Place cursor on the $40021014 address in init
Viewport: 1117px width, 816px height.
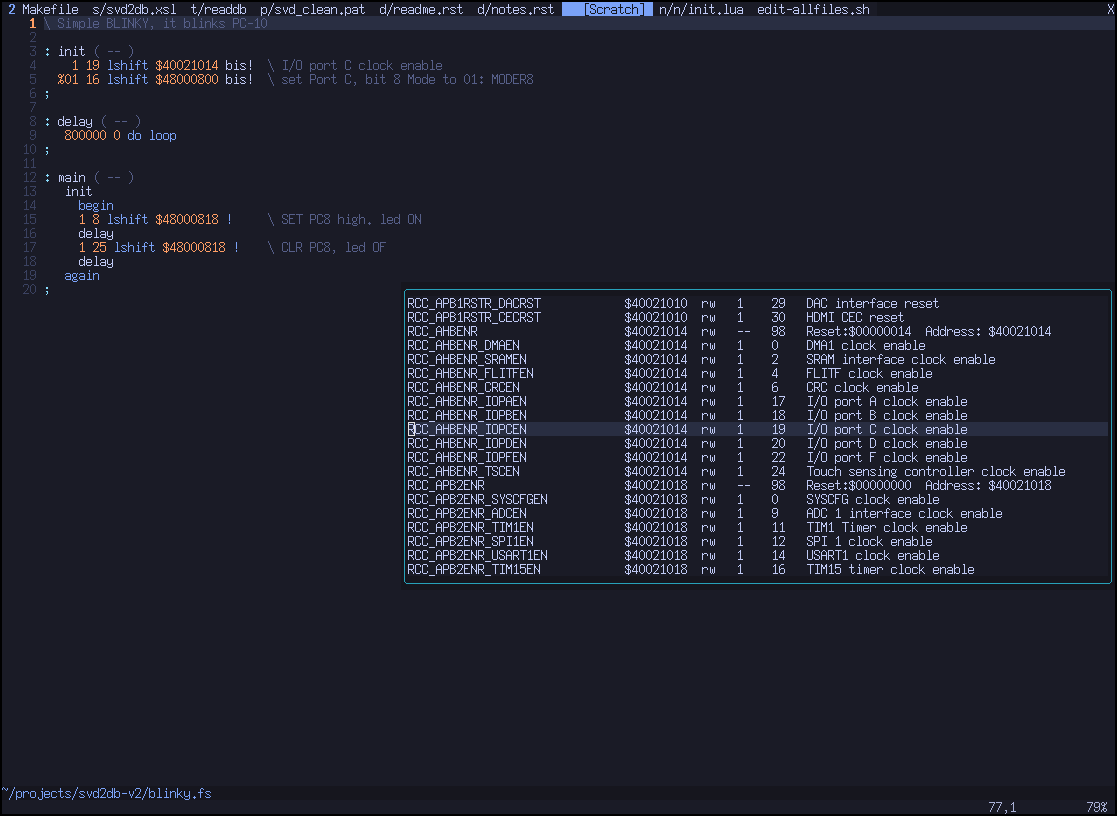click(x=186, y=65)
